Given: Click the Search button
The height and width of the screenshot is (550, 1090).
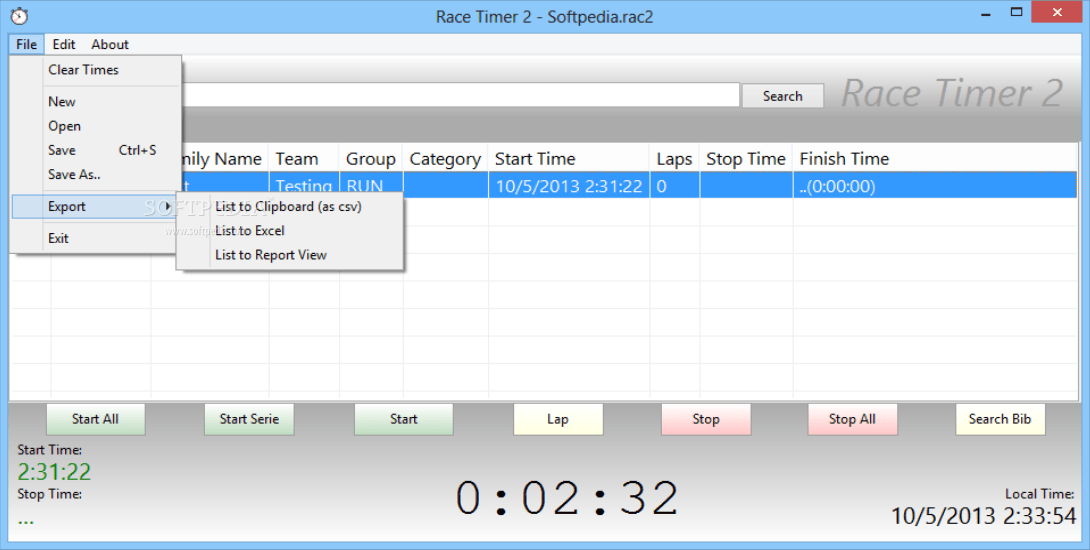Looking at the screenshot, I should 783,96.
